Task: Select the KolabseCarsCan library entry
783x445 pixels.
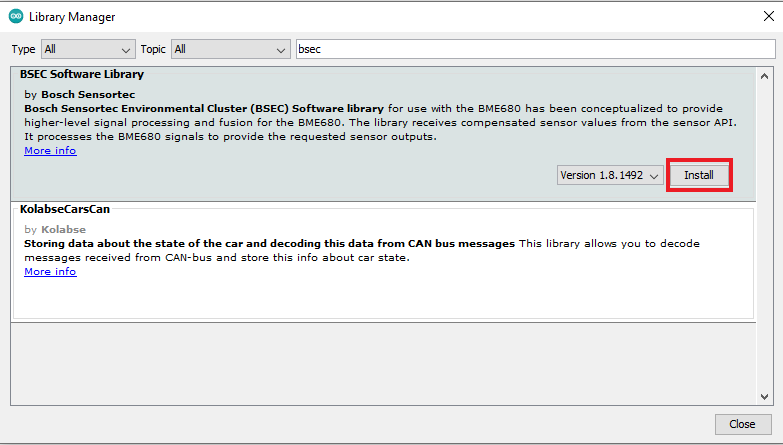Action: [383, 263]
